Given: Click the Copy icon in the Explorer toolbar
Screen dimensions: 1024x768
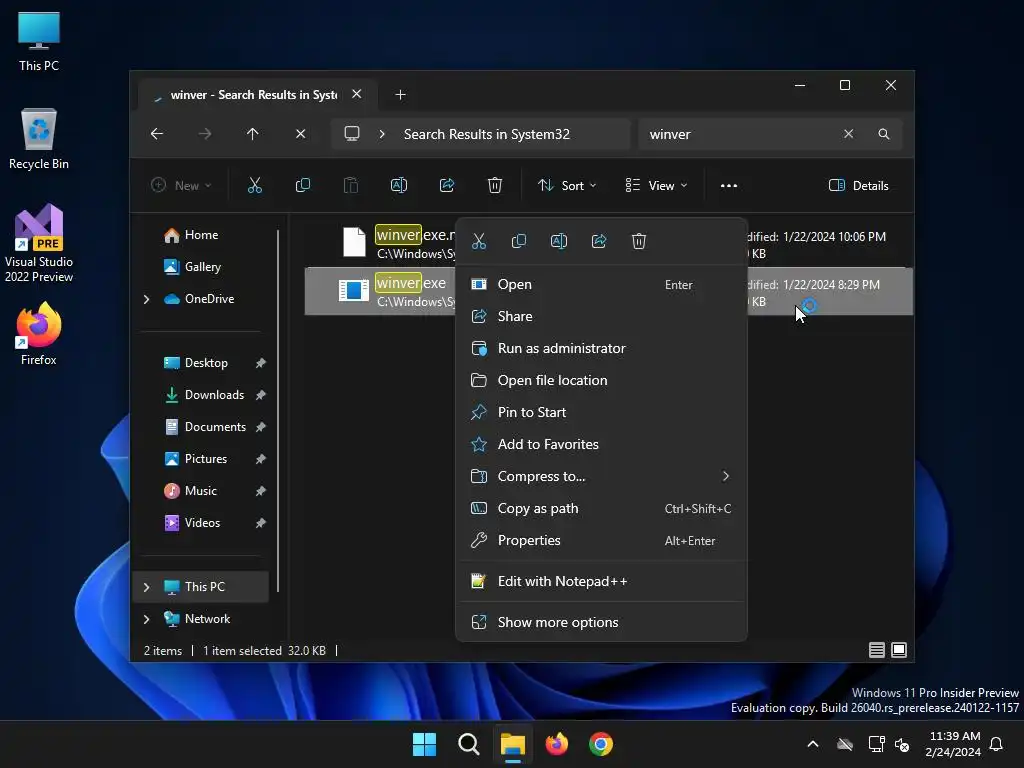Looking at the screenshot, I should (303, 185).
